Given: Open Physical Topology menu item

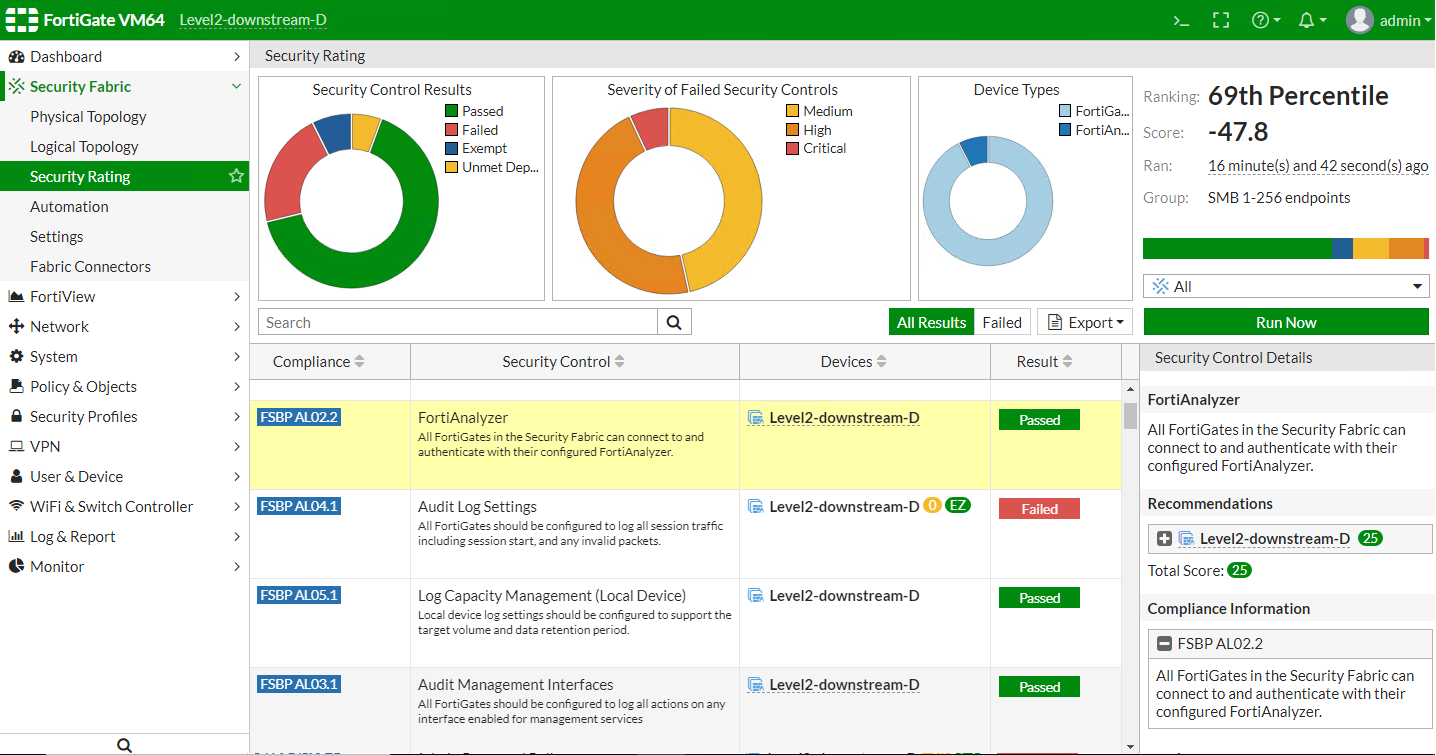Looking at the screenshot, I should (88, 116).
